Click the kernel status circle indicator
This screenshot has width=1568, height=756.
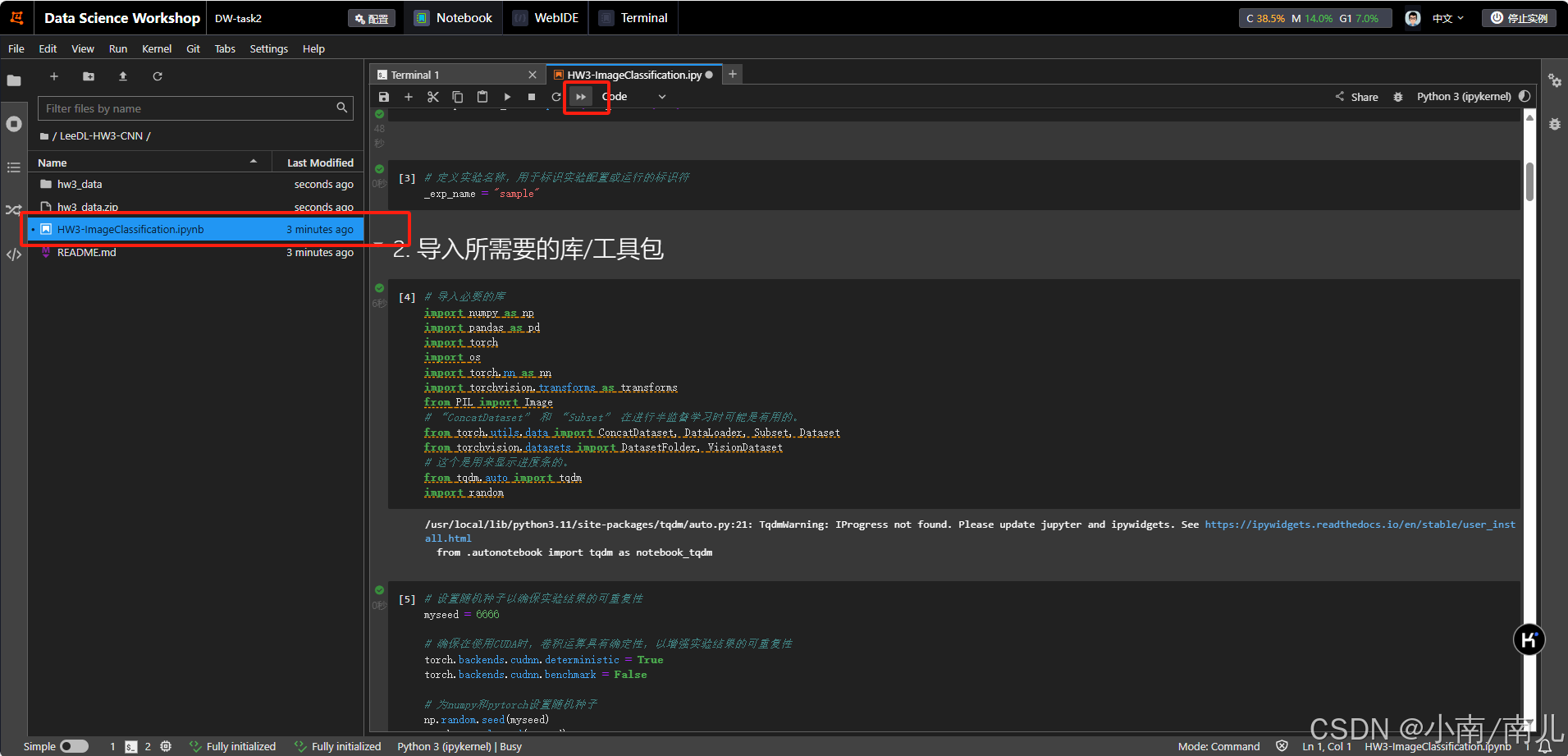pyautogui.click(x=1525, y=96)
